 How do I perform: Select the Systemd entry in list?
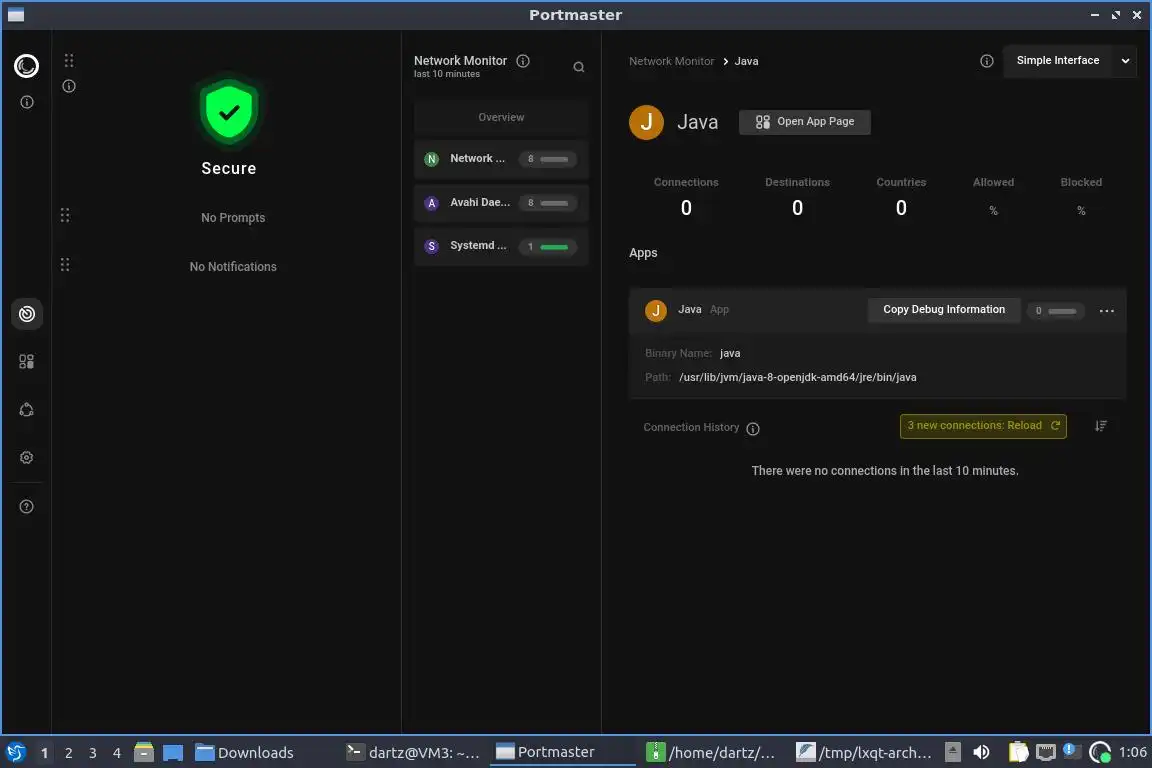tap(501, 246)
